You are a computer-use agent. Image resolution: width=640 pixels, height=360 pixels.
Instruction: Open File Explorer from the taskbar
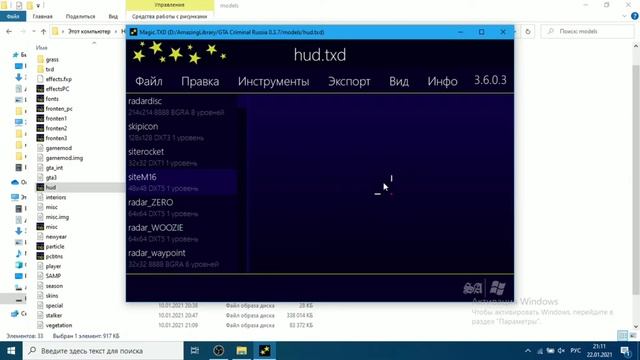(242, 351)
